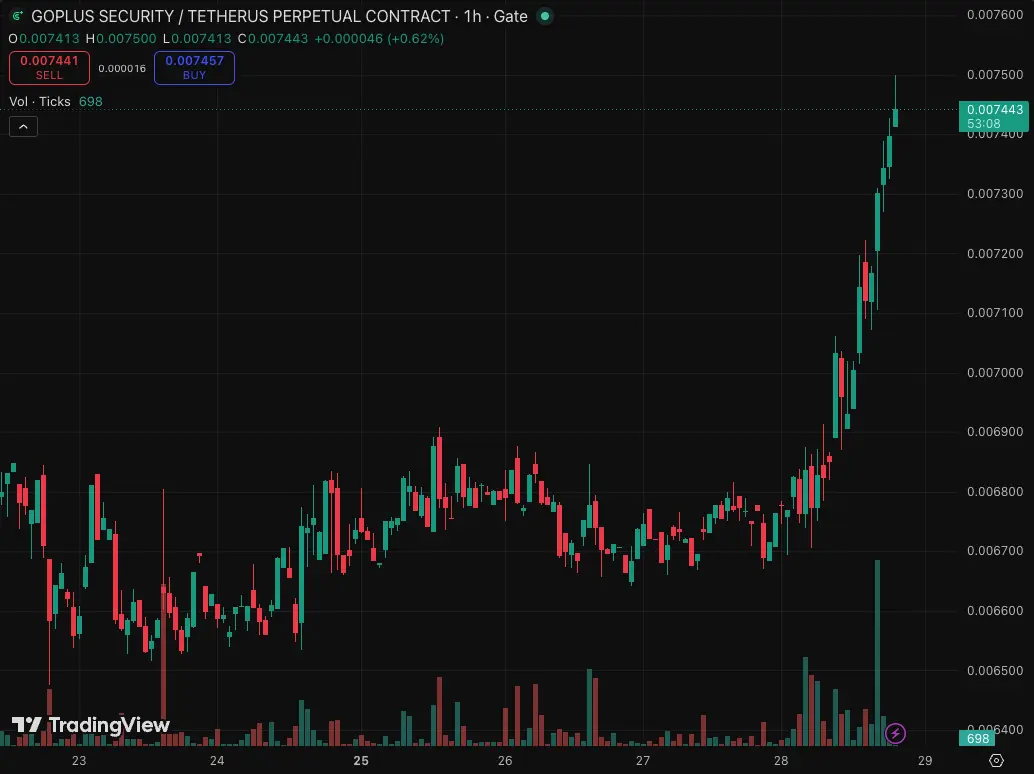This screenshot has height=774, width=1034.
Task: Click the 0.007200 price scale label
Action: (995, 254)
